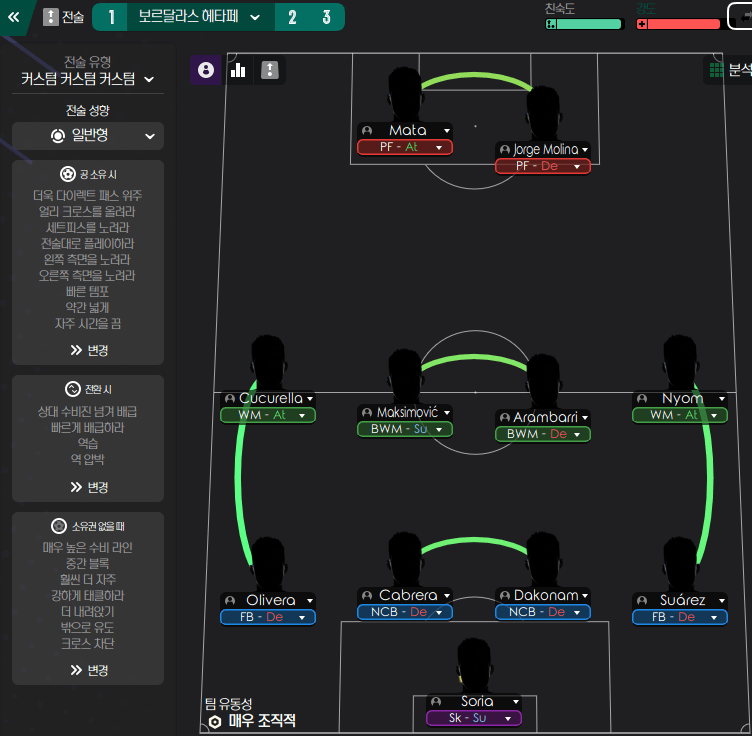Open the 분석 analysis button
The image size is (752, 736).
tap(729, 70)
